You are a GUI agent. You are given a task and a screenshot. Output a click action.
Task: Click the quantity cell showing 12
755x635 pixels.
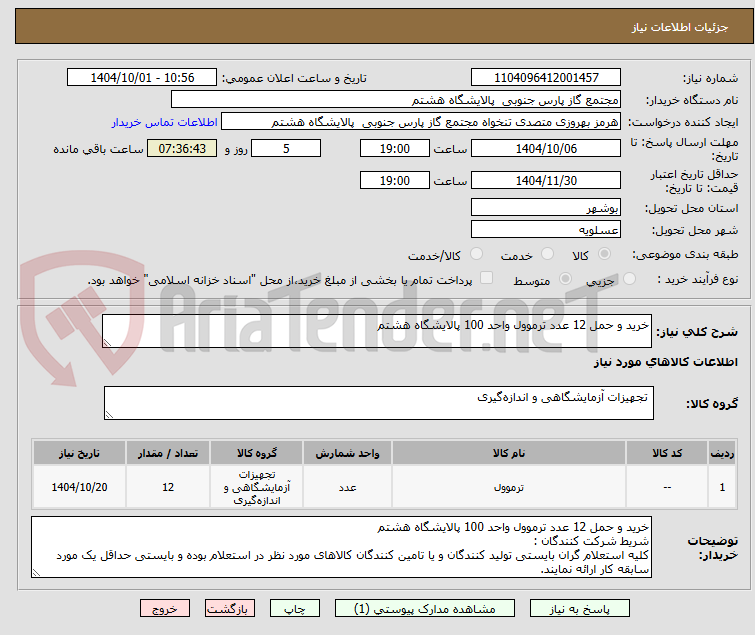click(x=168, y=487)
